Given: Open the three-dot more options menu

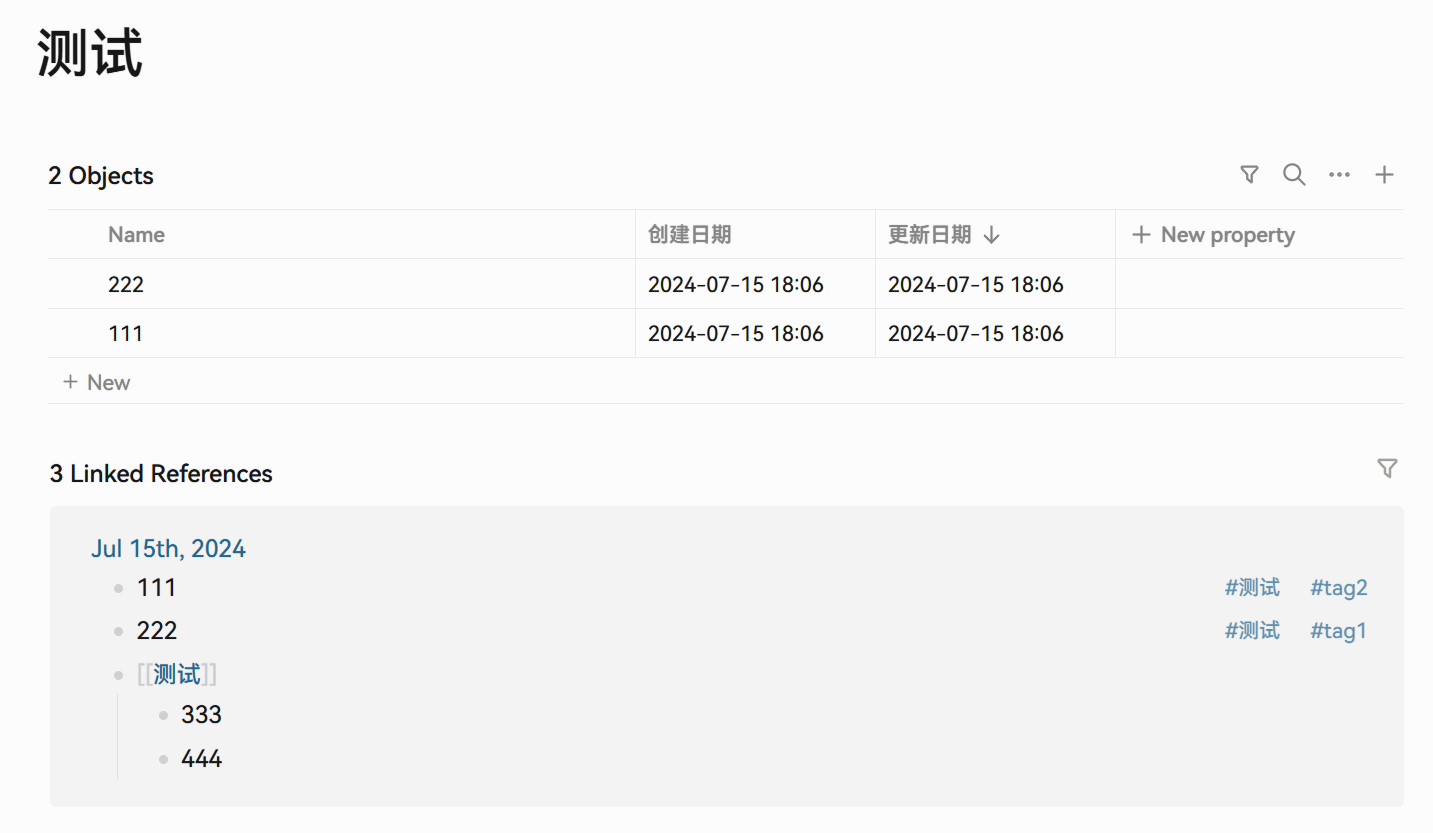Looking at the screenshot, I should (1339, 175).
